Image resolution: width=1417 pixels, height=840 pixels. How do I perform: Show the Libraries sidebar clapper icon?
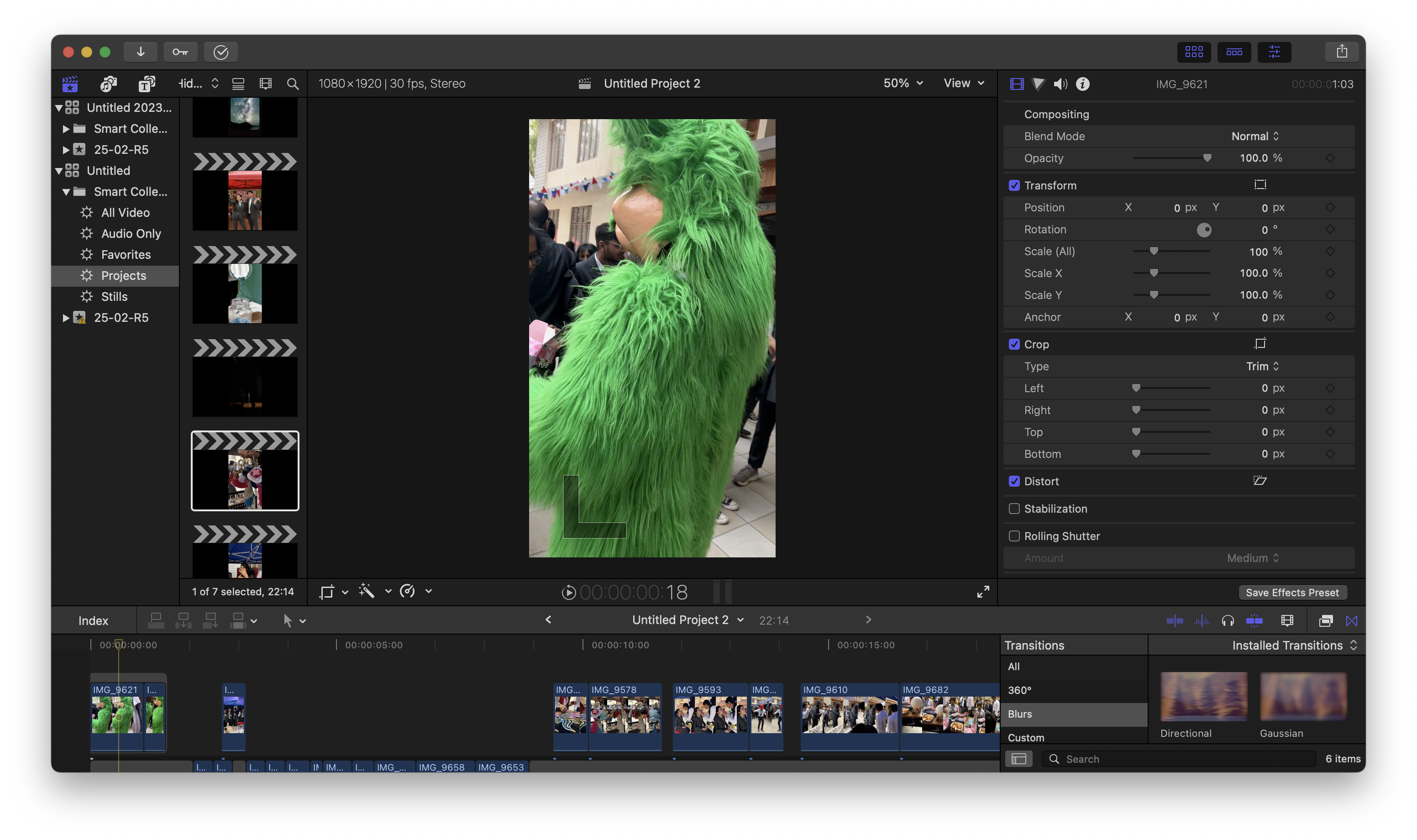click(x=70, y=84)
